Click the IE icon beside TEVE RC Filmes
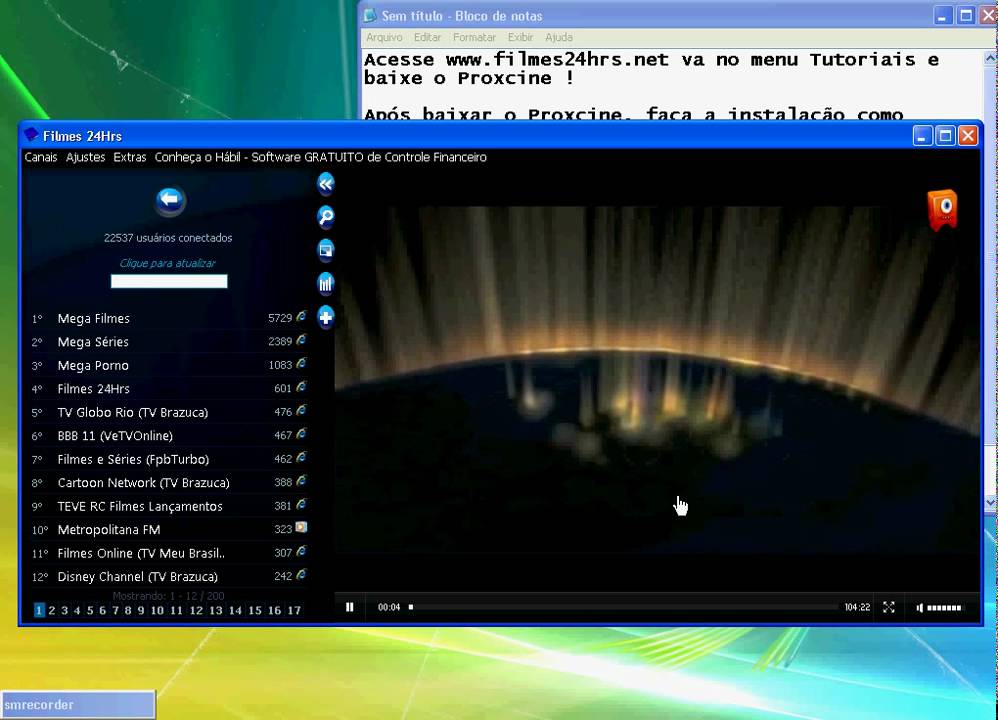Viewport: 998px width, 720px height. pos(301,504)
